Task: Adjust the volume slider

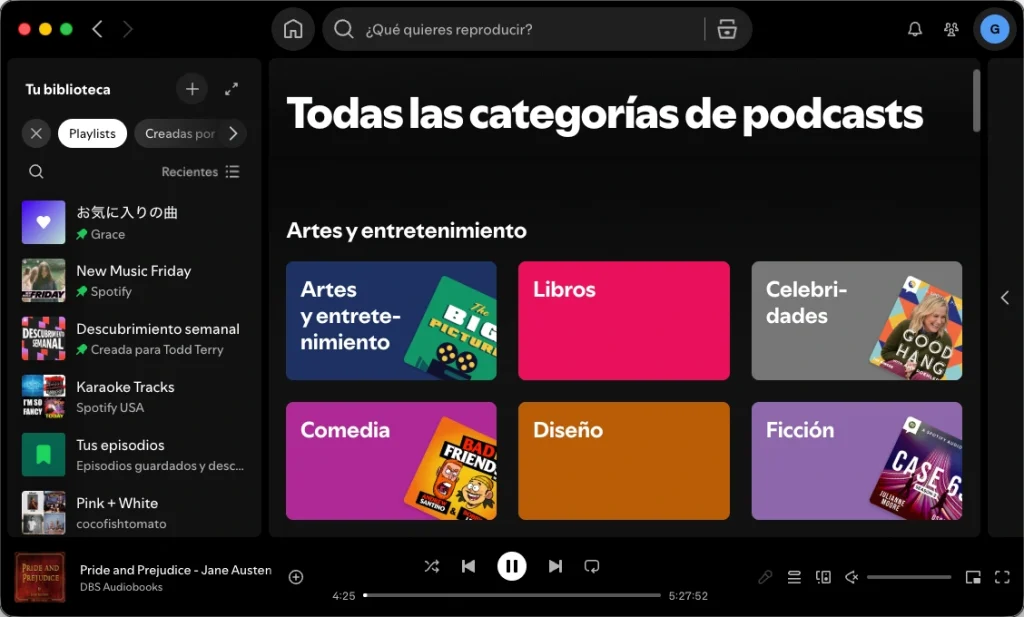Action: (x=908, y=577)
